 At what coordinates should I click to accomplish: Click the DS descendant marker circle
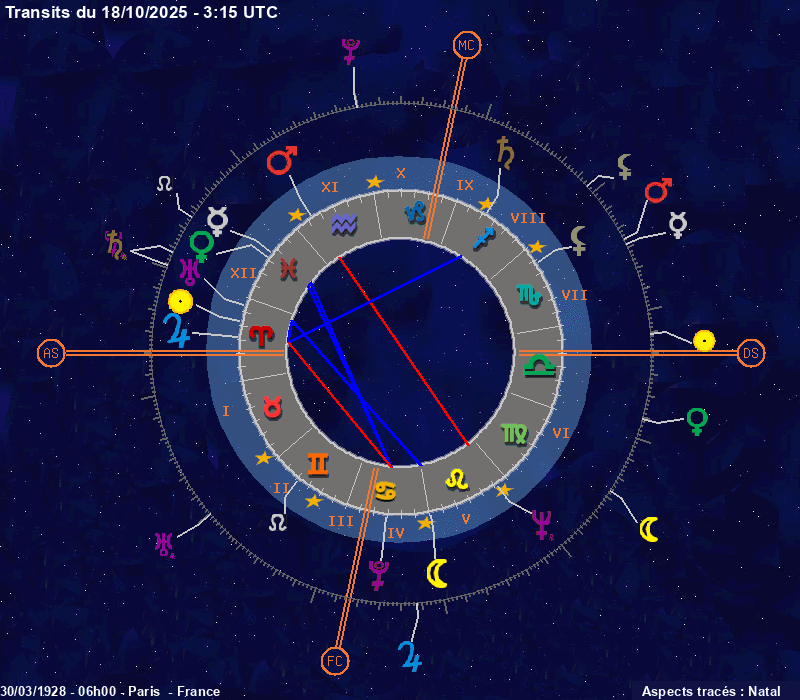[x=751, y=353]
